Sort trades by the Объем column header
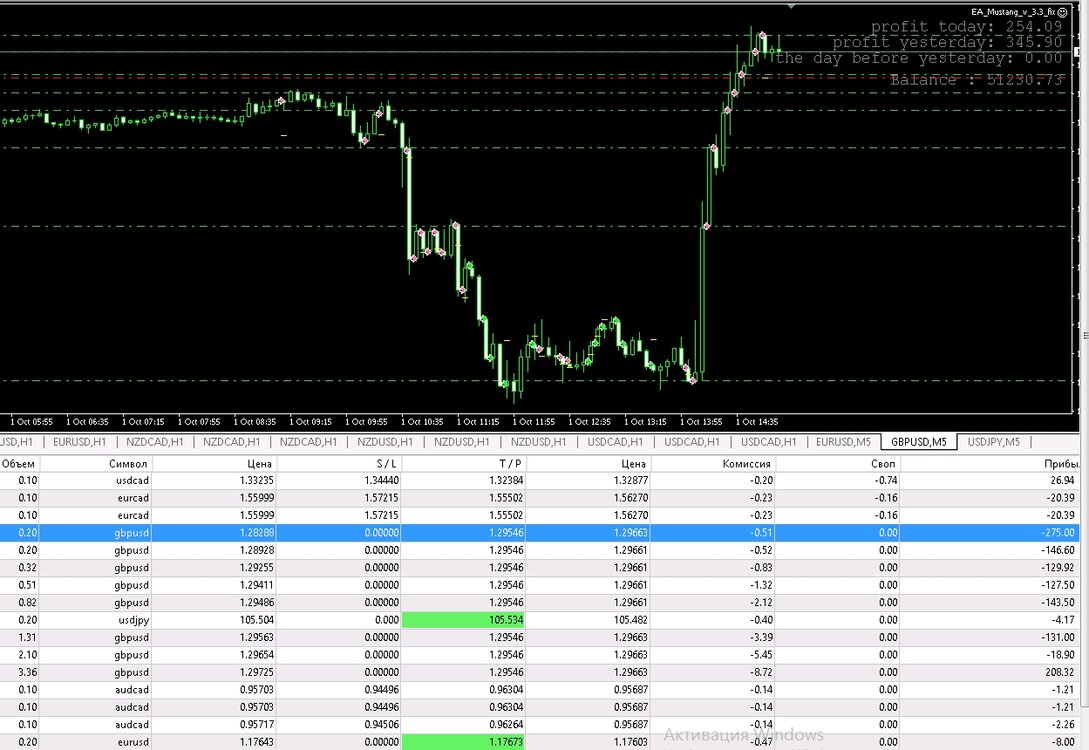 pos(19,464)
